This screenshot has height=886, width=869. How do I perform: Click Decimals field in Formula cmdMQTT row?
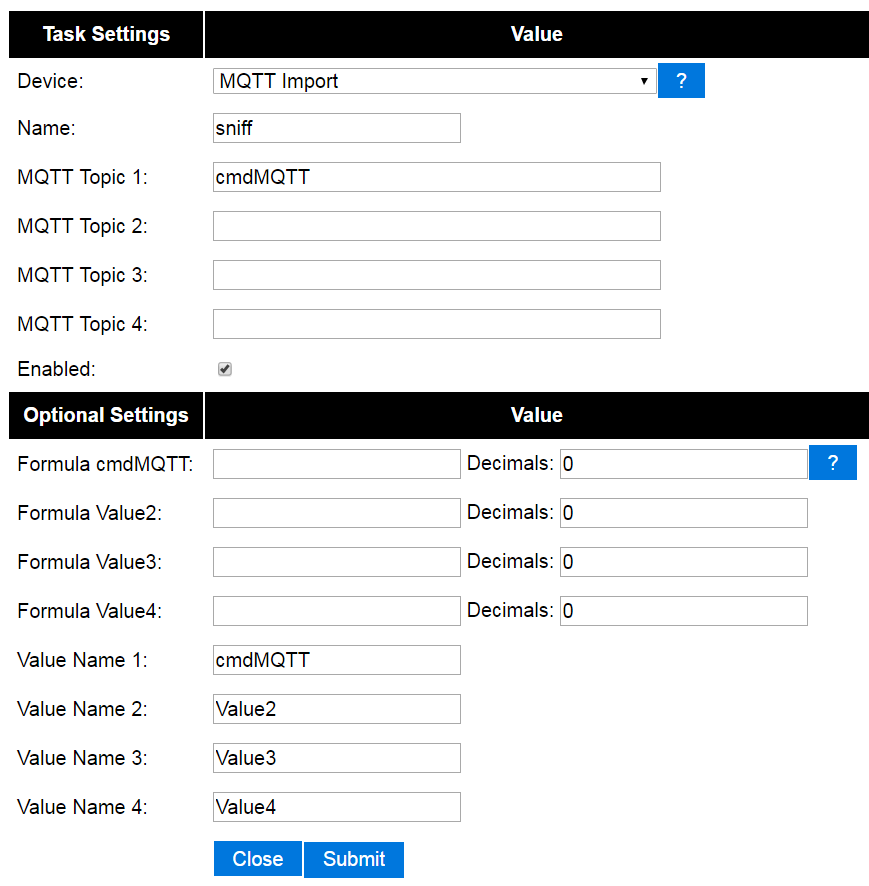[684, 464]
